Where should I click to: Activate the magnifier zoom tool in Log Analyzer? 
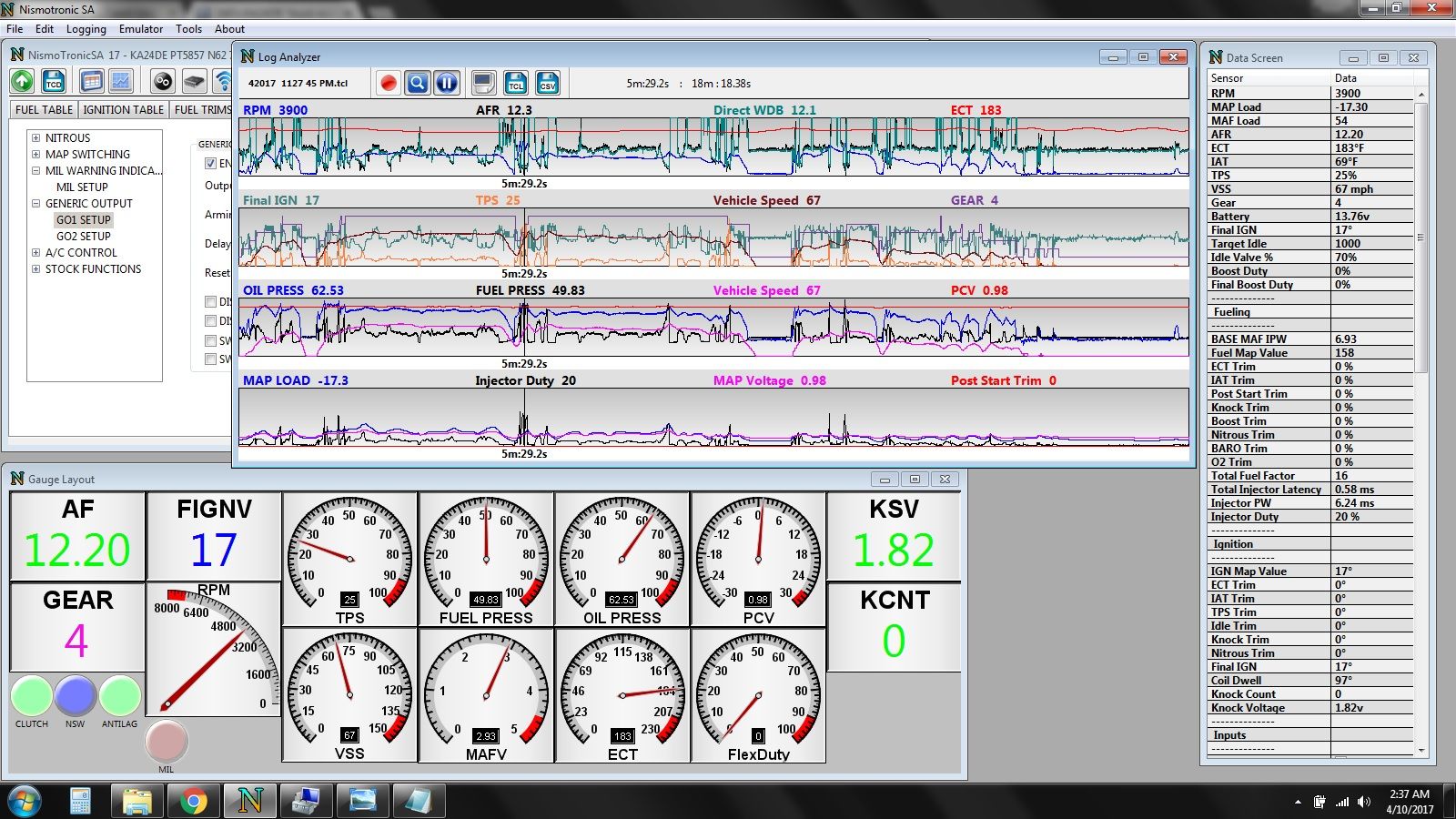(x=418, y=83)
